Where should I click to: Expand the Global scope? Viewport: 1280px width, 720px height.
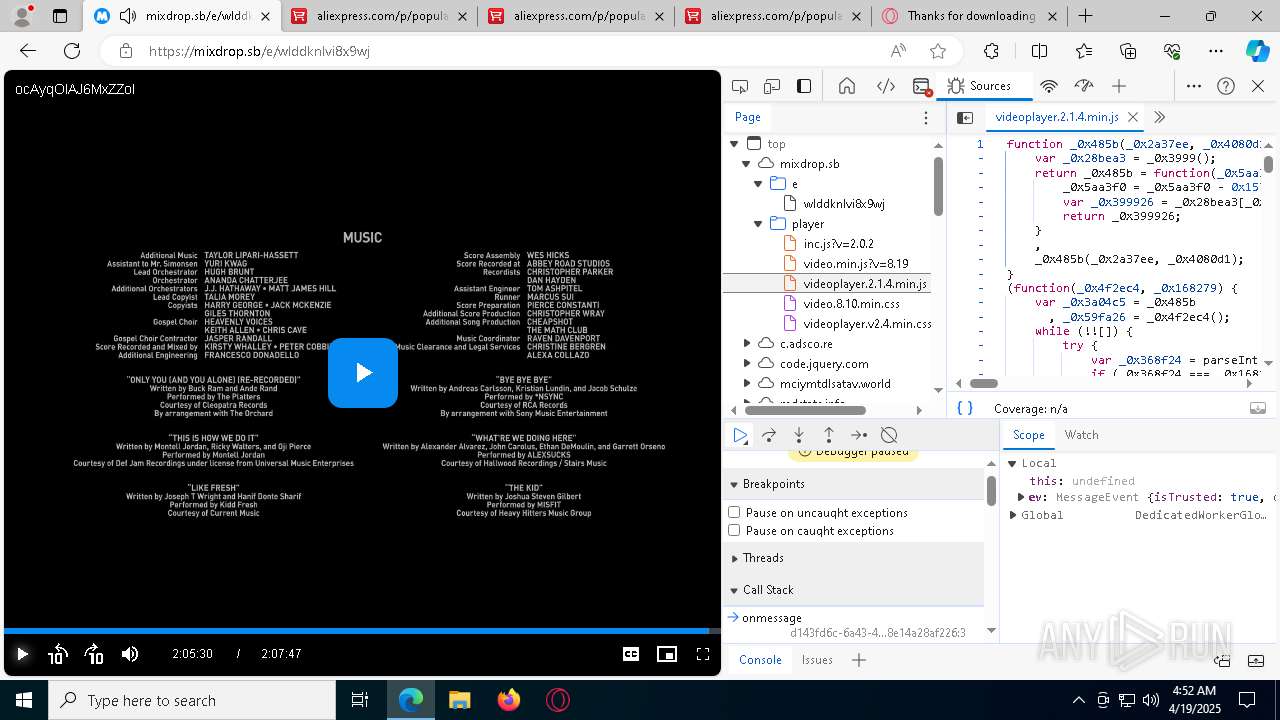[x=1012, y=516]
